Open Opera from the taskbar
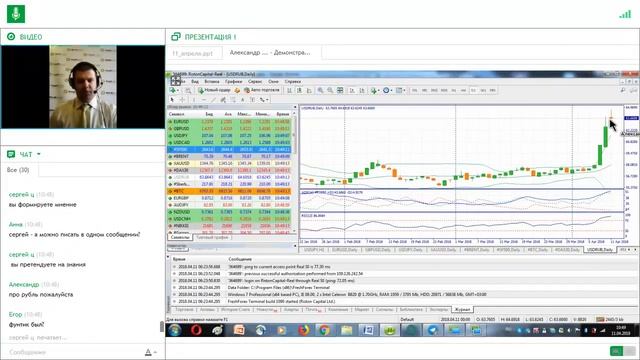Screen dimensions: 640x360 coord(196,330)
